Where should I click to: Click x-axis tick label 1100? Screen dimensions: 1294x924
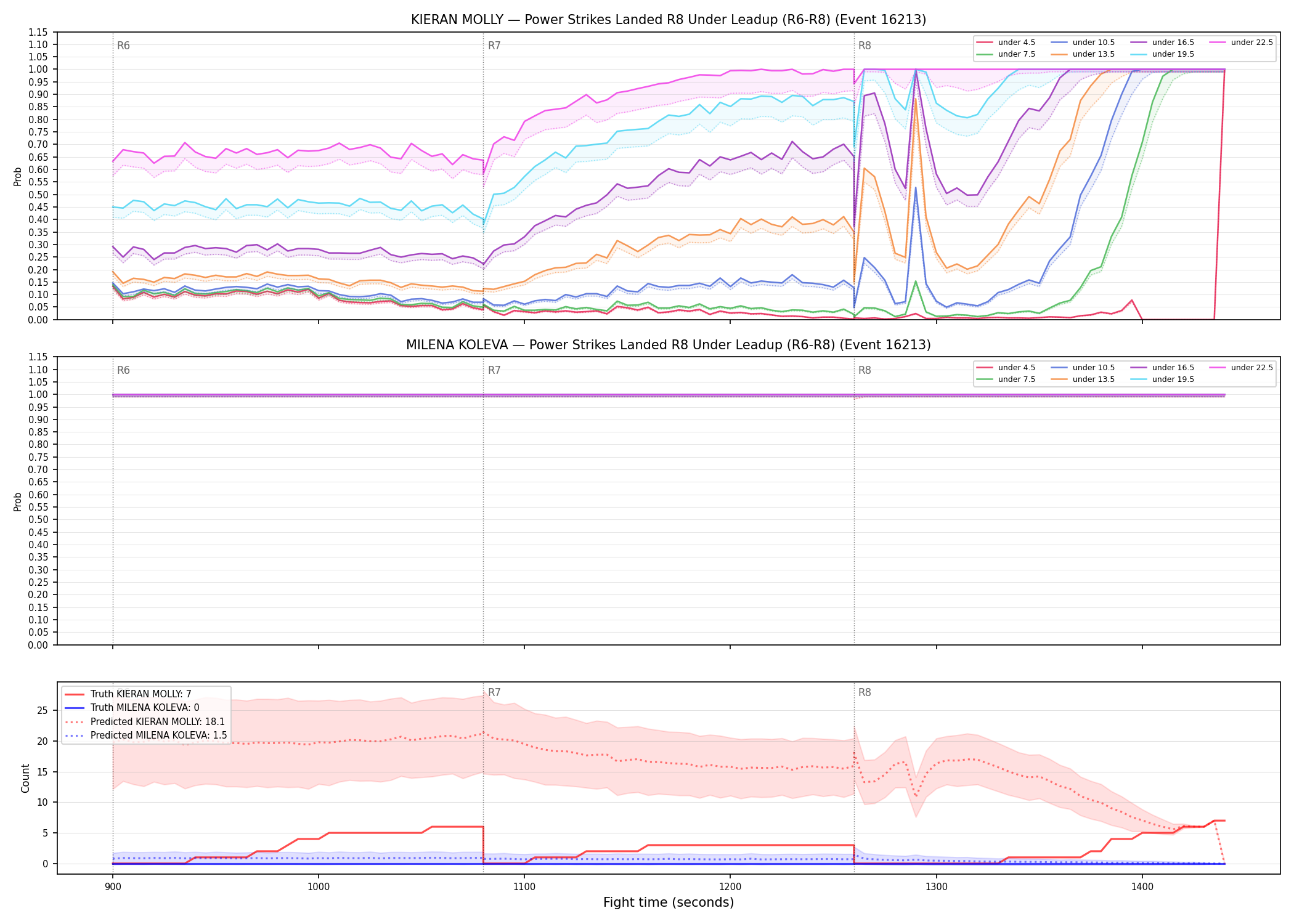pos(524,887)
